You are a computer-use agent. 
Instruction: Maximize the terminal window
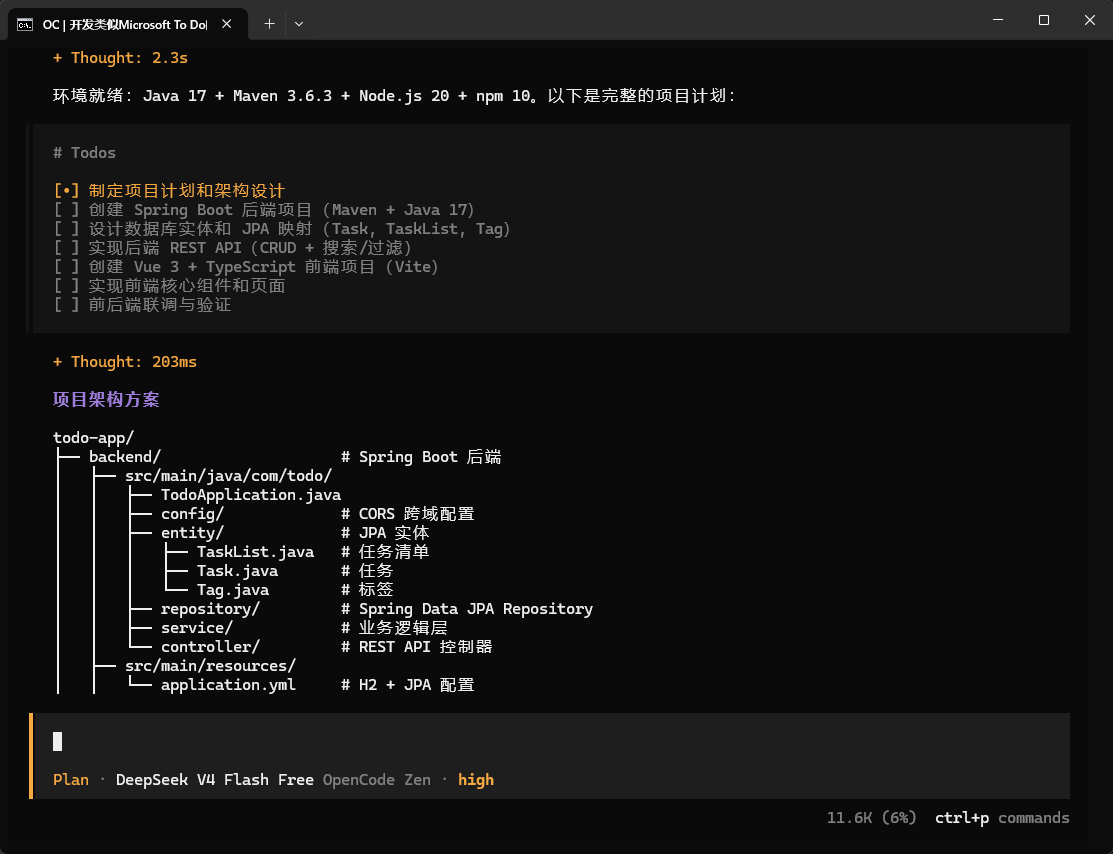coord(1043,21)
